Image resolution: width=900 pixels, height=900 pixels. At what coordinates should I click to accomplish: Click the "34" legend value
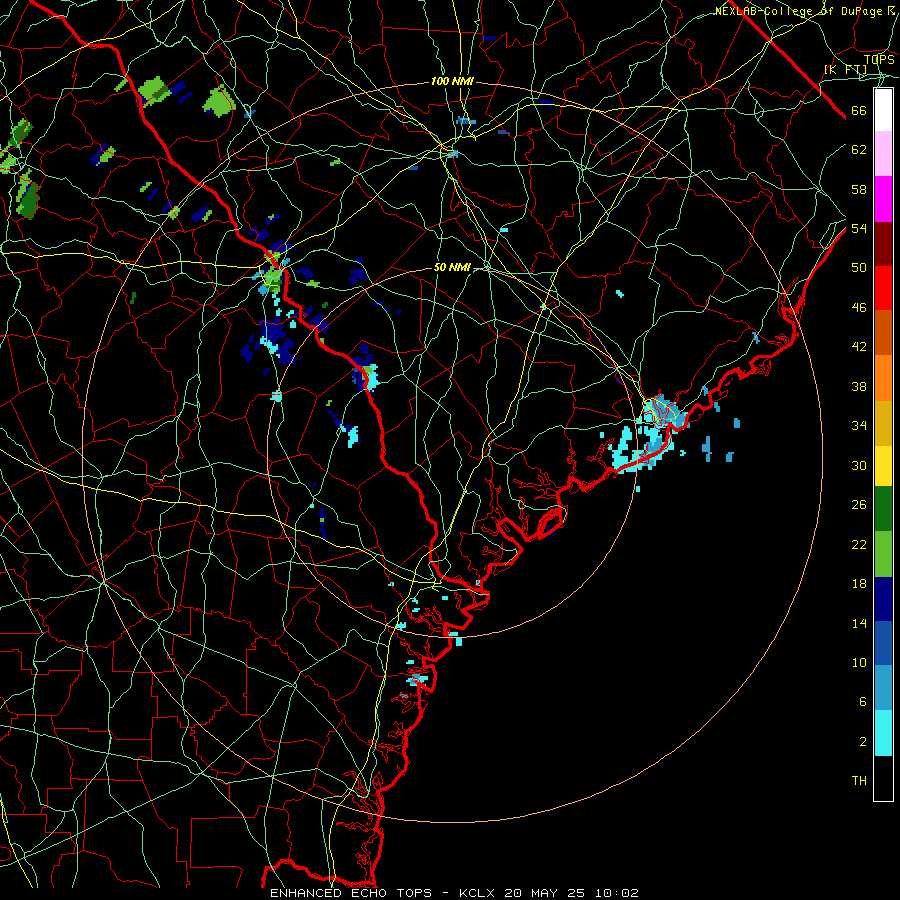[859, 426]
